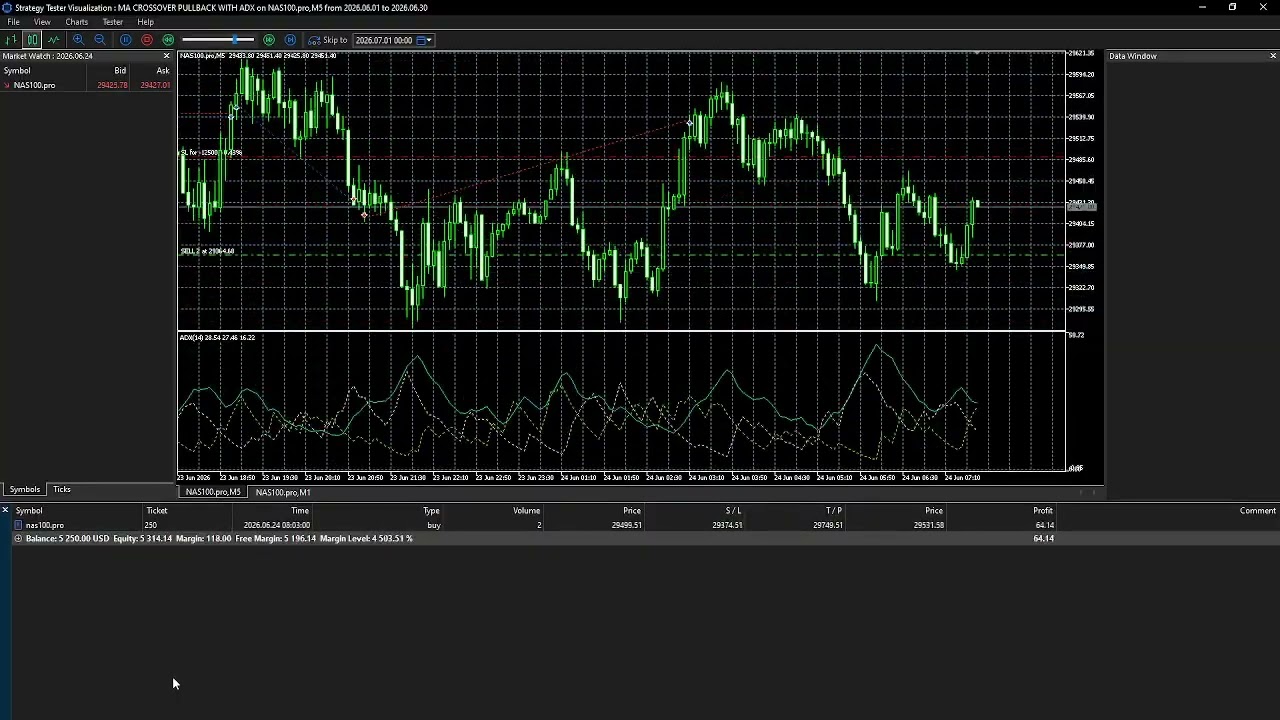
Task: Expand the Balance summary row
Action: pyautogui.click(x=18, y=539)
